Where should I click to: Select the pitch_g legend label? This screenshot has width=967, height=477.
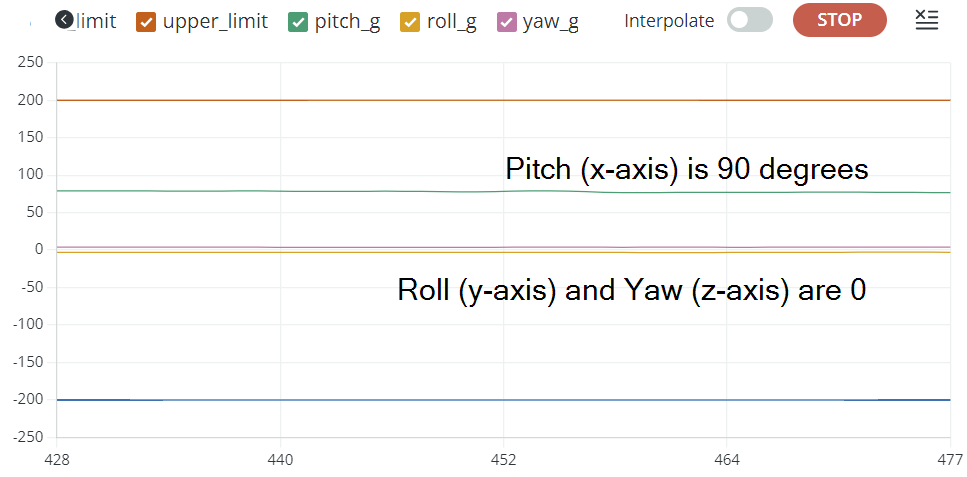click(x=347, y=22)
